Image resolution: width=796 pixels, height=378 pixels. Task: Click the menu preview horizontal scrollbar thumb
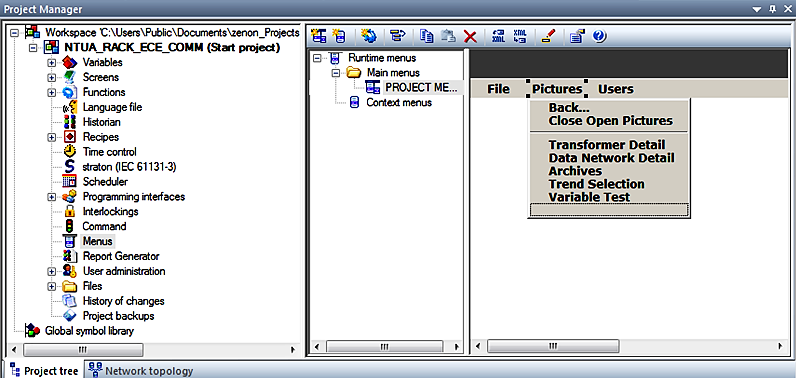(552, 346)
